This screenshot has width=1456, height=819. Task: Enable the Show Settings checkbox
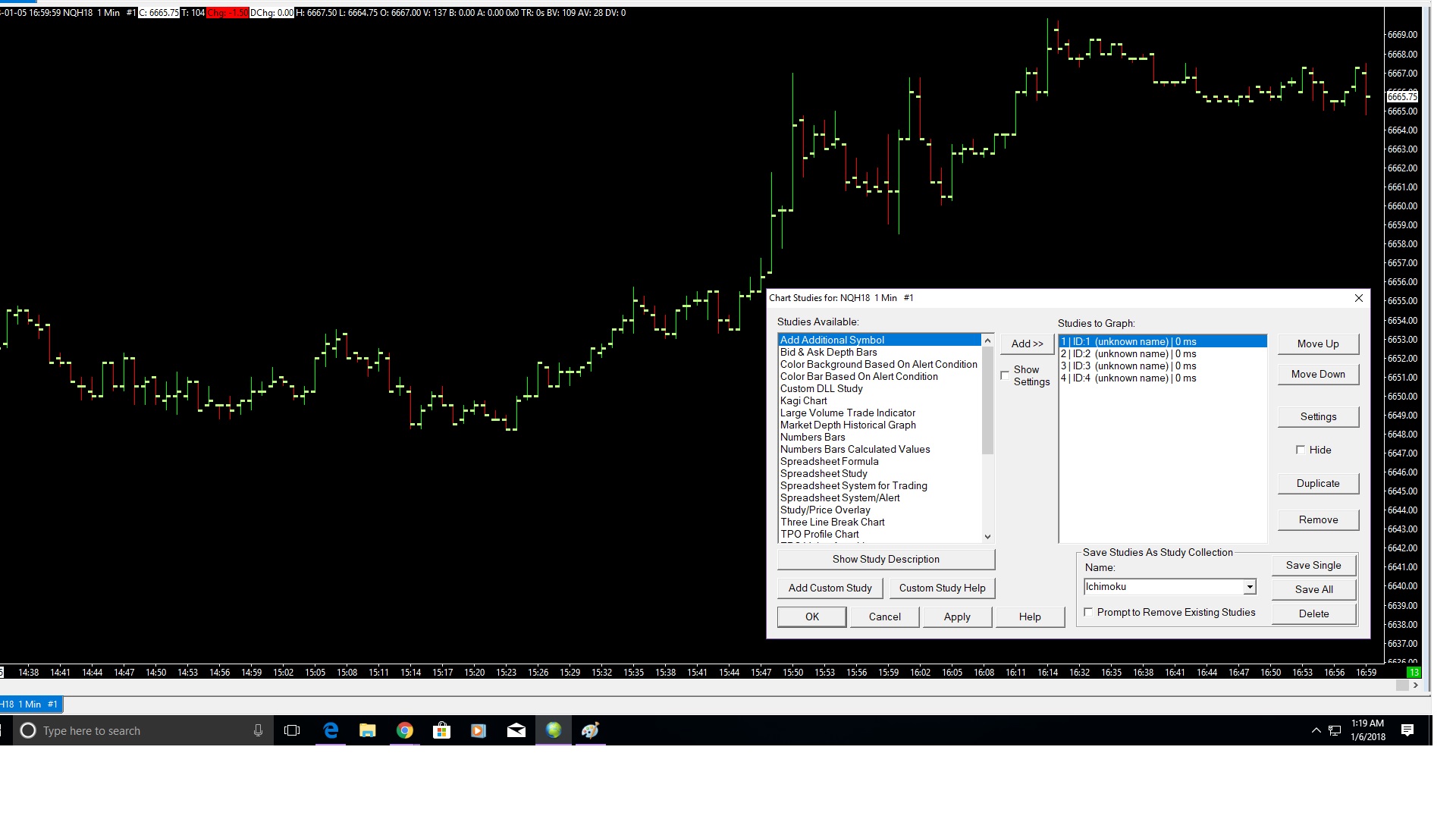(x=1005, y=375)
